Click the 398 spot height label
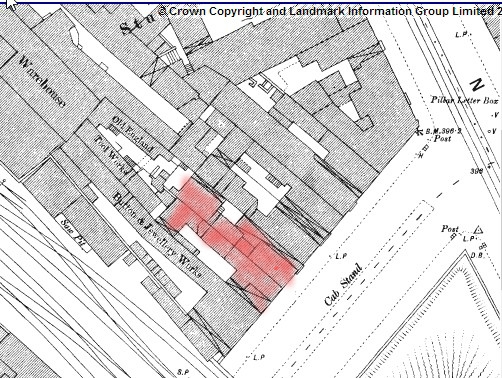Screen dimensions: 502x378 coord(477,171)
